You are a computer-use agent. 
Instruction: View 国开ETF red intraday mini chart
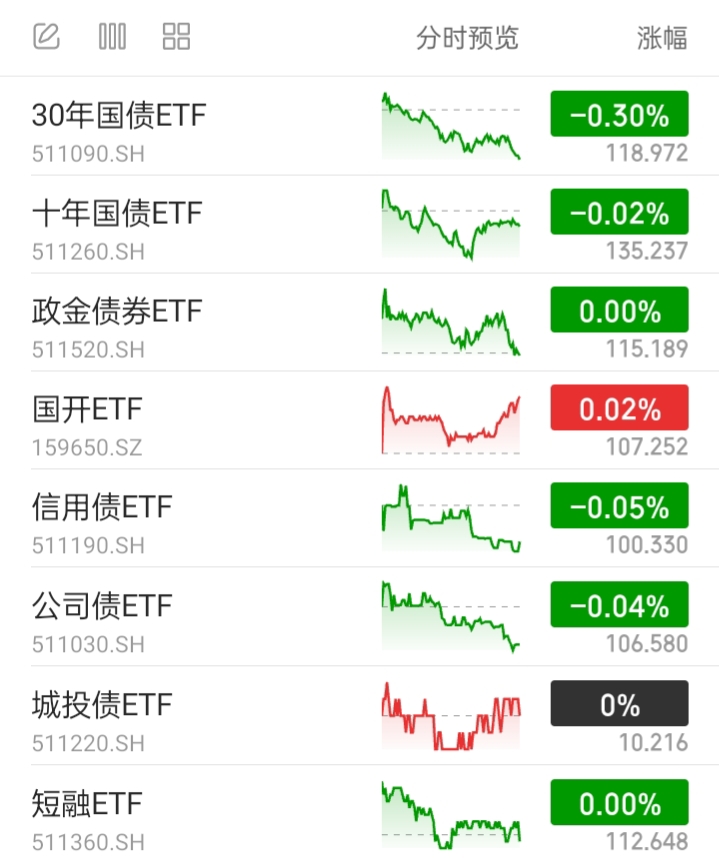451,420
